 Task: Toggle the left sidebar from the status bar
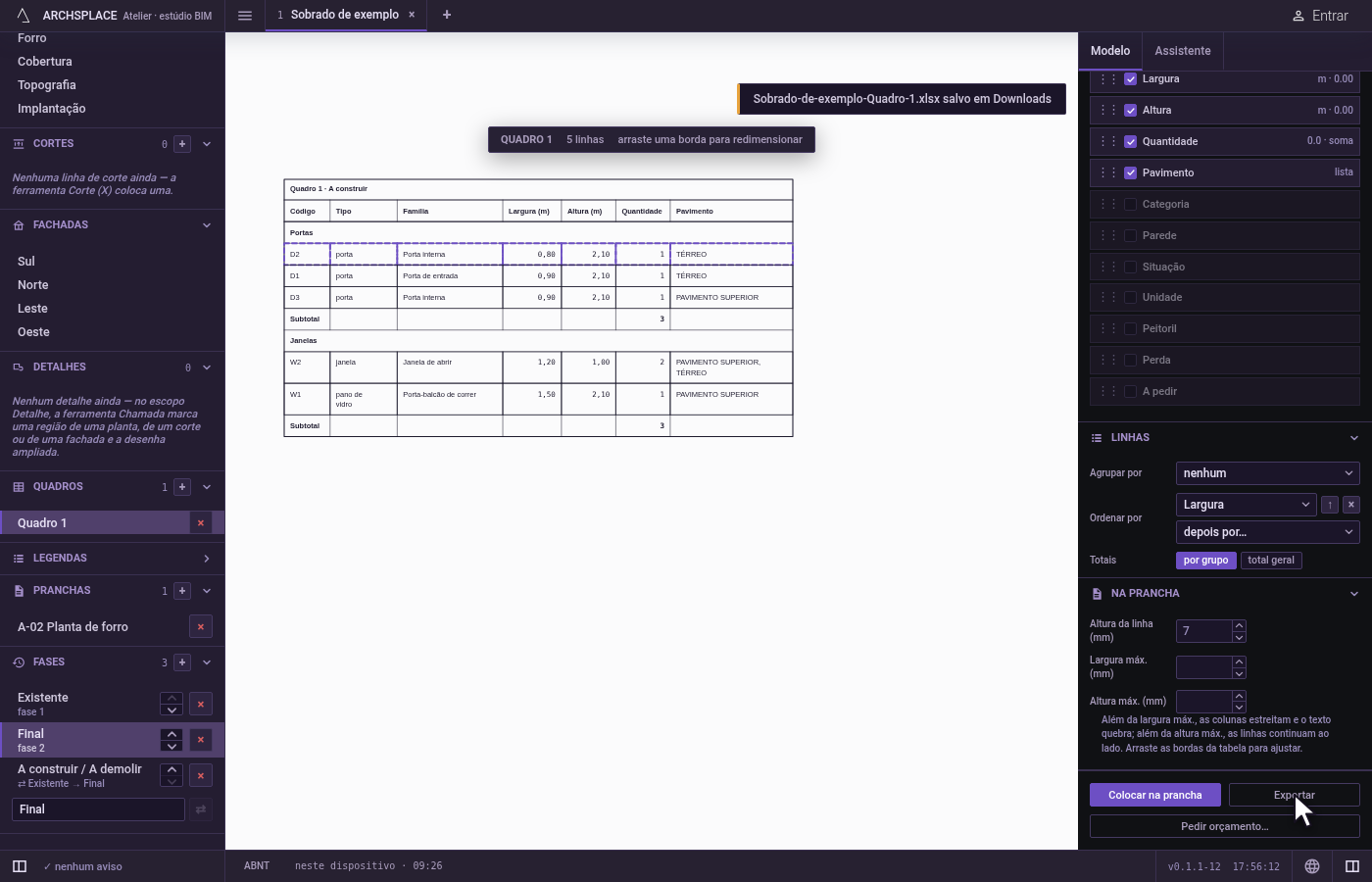20,866
